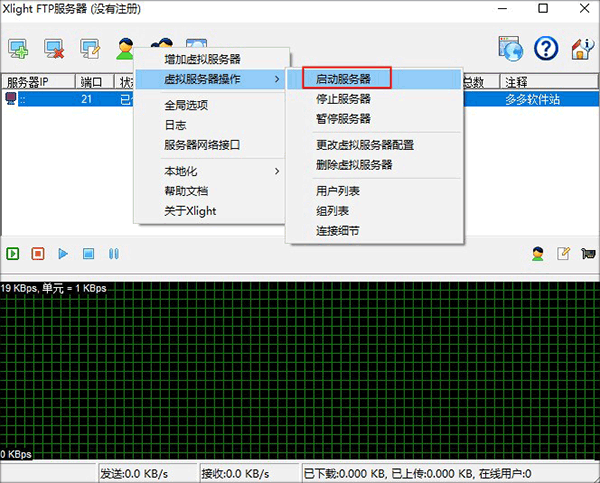Click the 服务器IP column header
The width and height of the screenshot is (600, 483).
tap(38, 82)
